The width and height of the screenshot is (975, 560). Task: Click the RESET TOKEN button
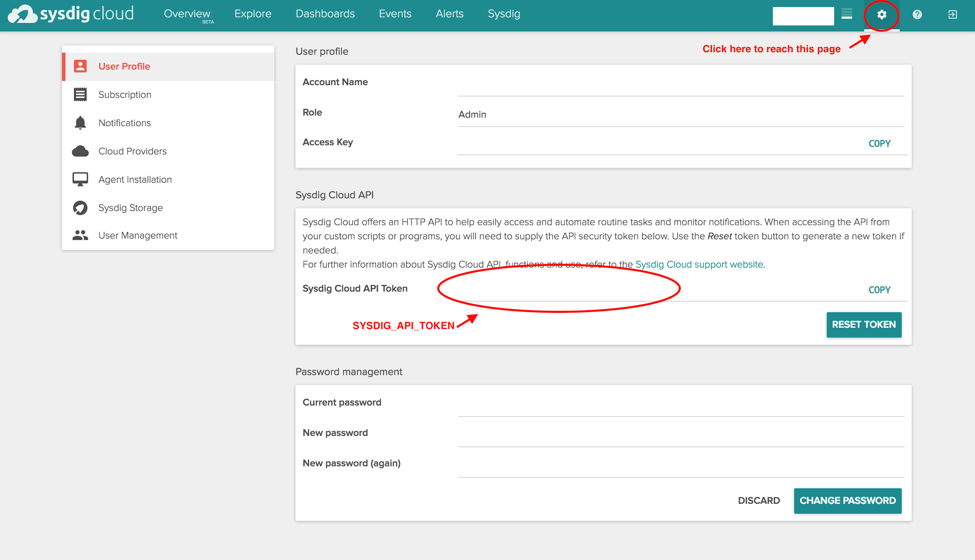(864, 324)
